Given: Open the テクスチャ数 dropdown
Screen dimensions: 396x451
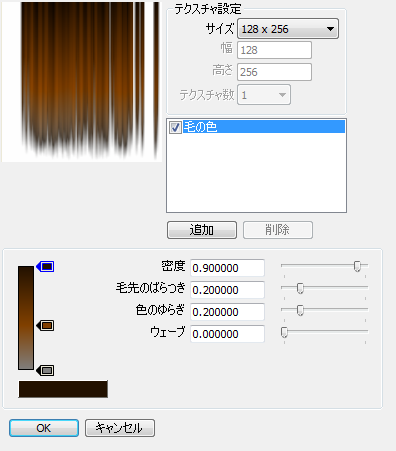Looking at the screenshot, I should coord(264,95).
